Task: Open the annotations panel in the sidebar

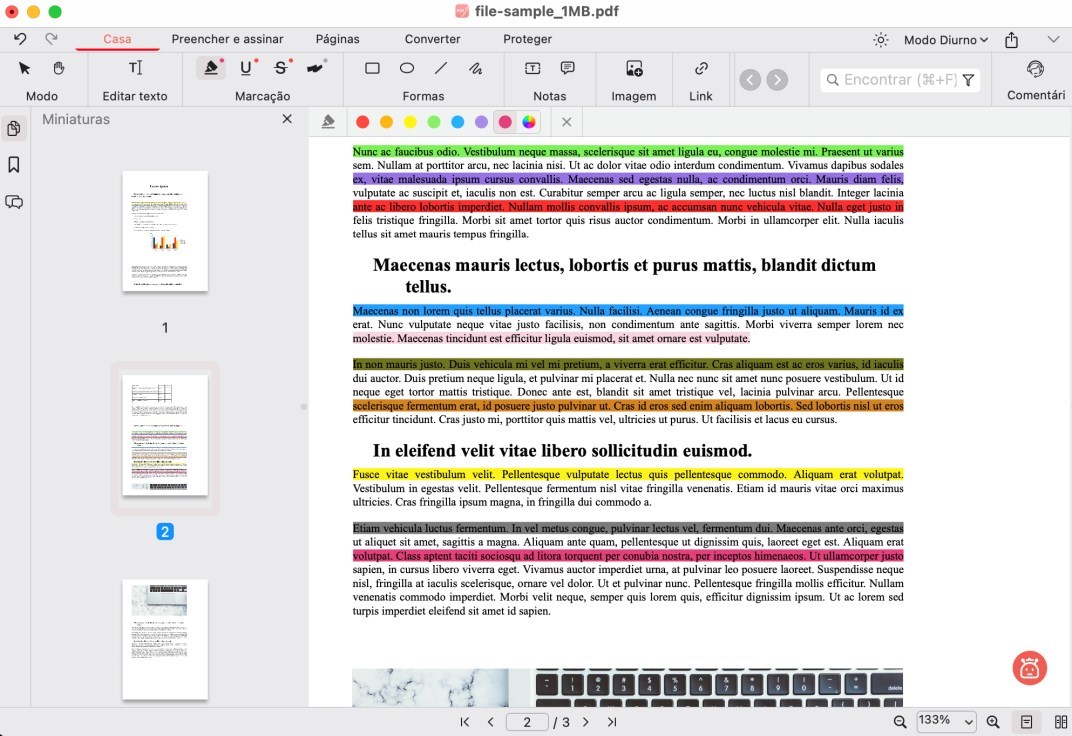Action: (14, 202)
